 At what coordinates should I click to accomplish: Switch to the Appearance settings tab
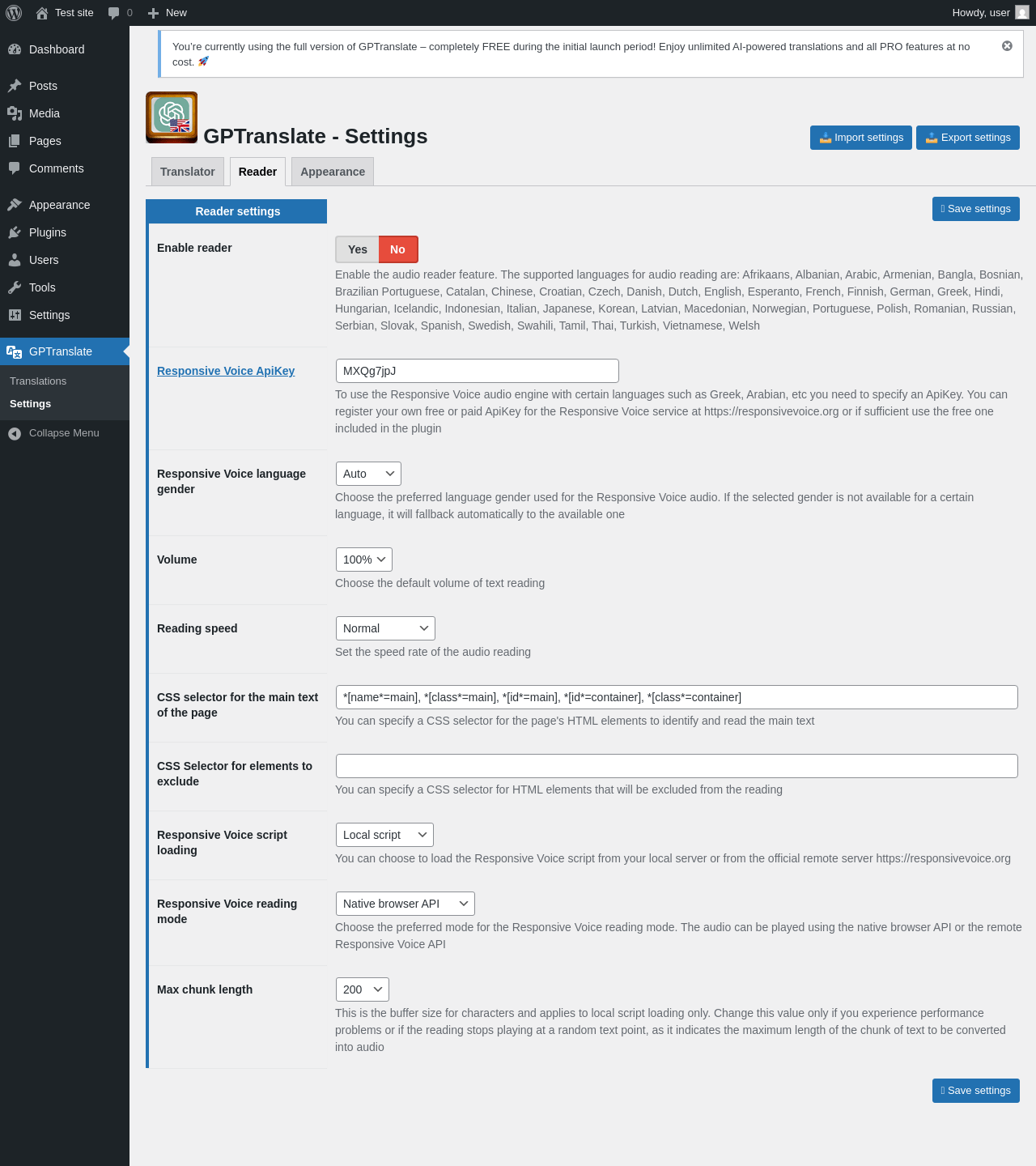pos(333,172)
